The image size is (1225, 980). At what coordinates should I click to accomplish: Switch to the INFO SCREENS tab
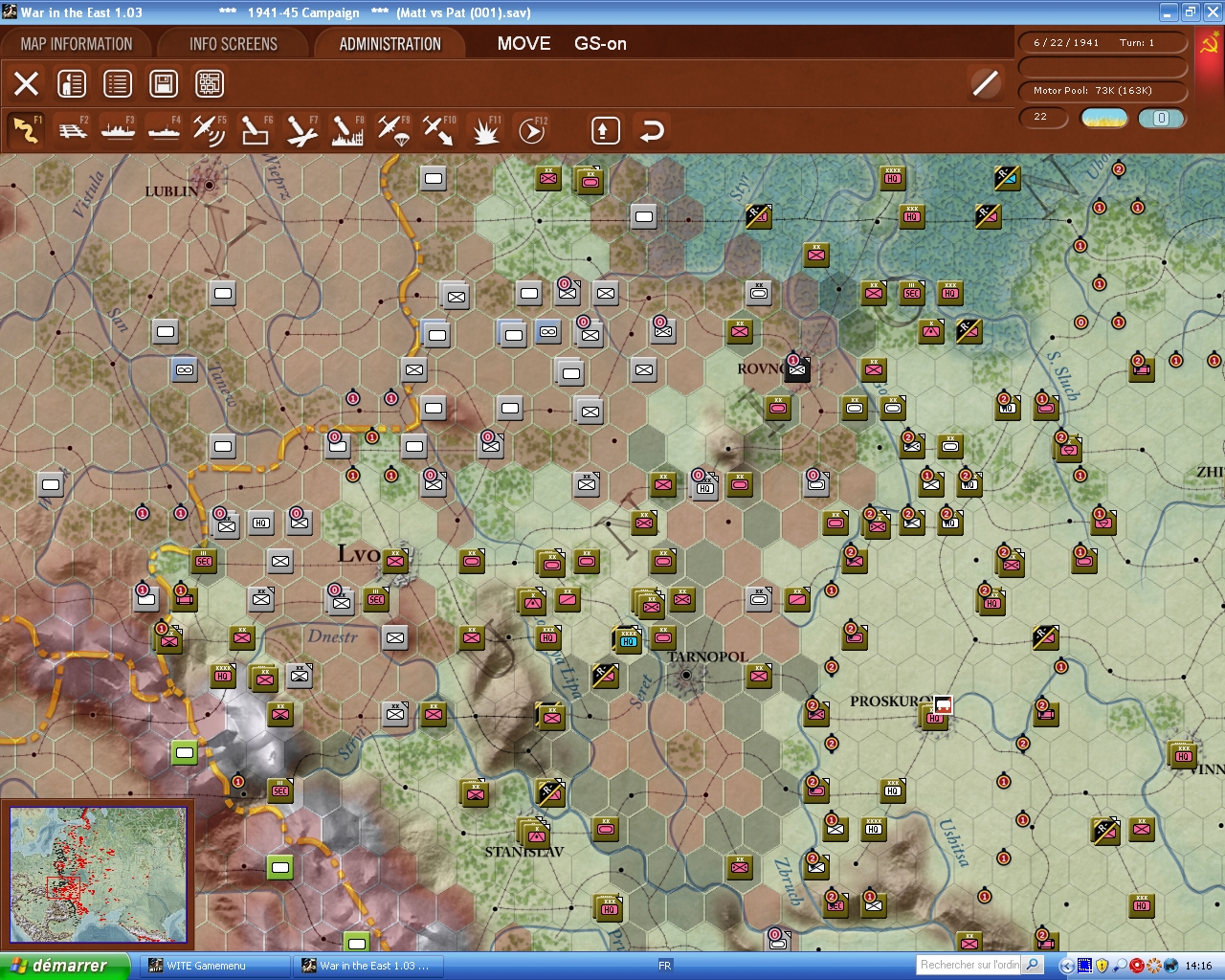pos(234,44)
